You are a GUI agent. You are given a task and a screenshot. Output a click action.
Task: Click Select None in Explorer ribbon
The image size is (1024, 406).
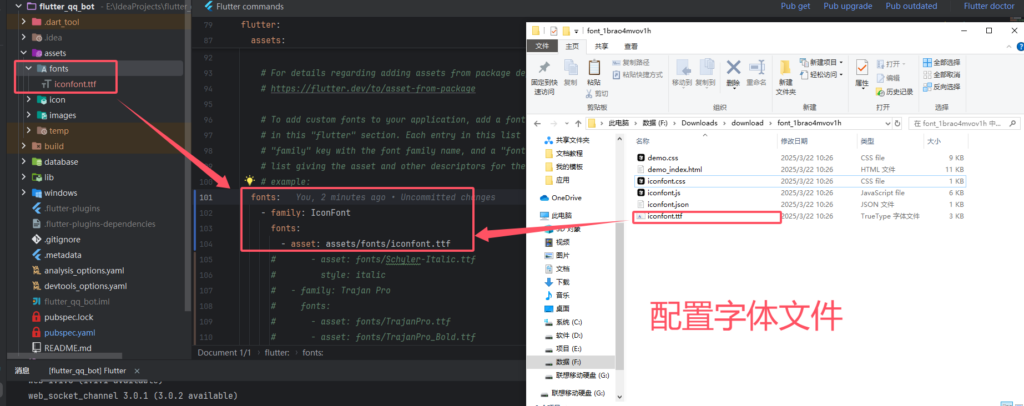pos(941,74)
